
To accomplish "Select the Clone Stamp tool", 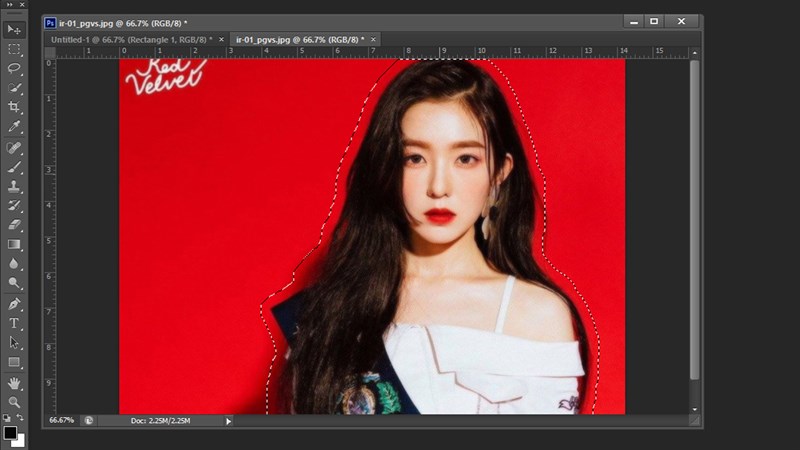I will (x=14, y=186).
